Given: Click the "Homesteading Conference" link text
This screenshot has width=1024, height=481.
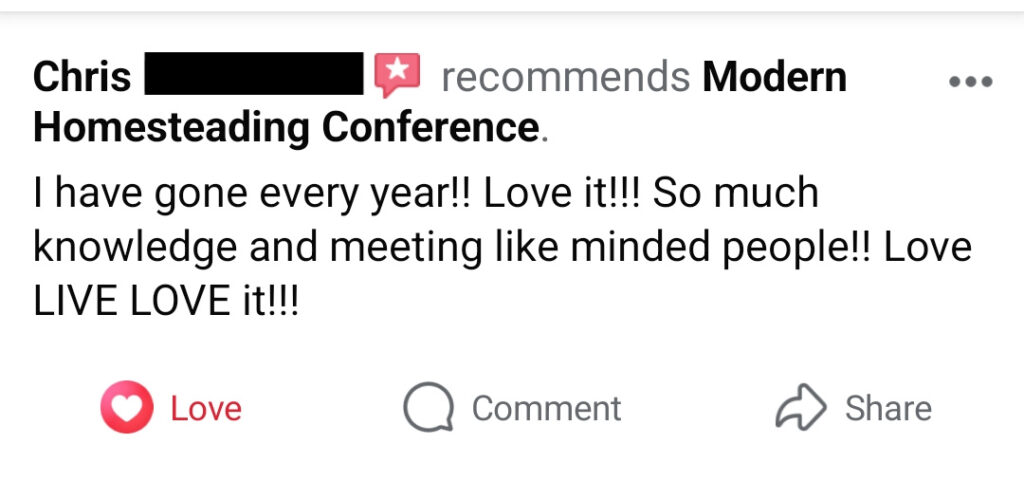Looking at the screenshot, I should click(286, 128).
